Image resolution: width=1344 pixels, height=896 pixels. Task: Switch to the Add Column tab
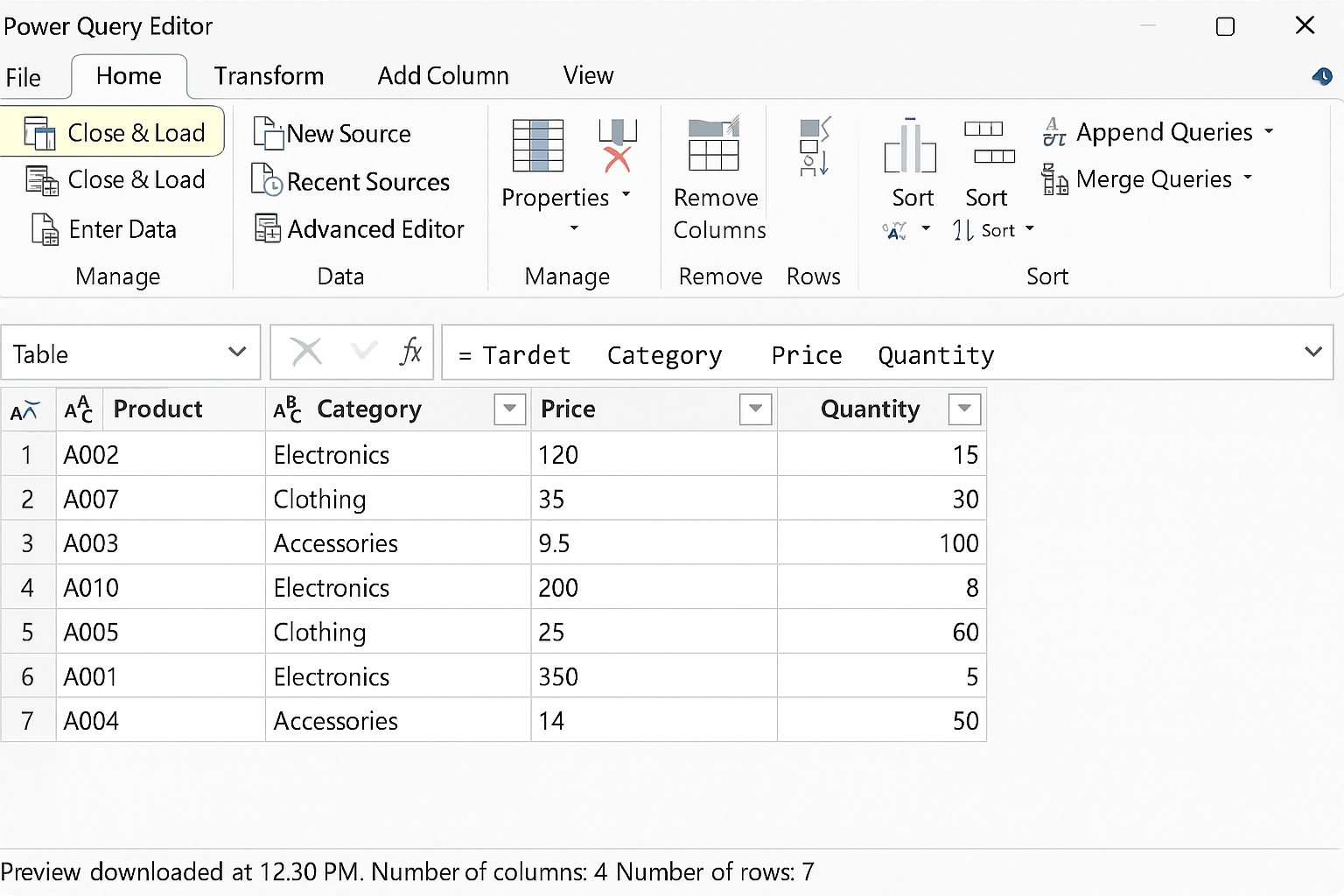point(443,76)
